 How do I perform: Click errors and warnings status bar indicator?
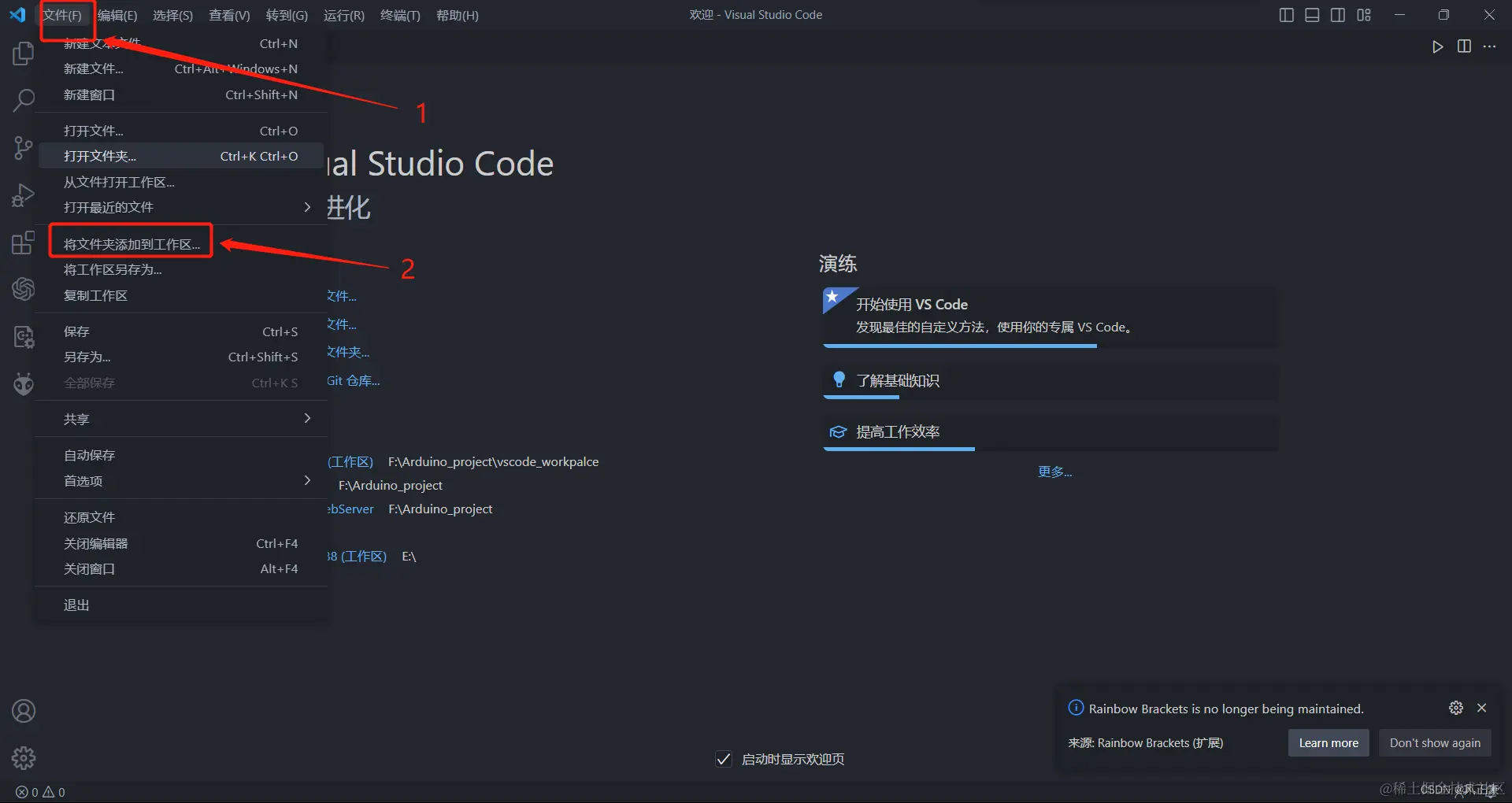tap(40, 792)
